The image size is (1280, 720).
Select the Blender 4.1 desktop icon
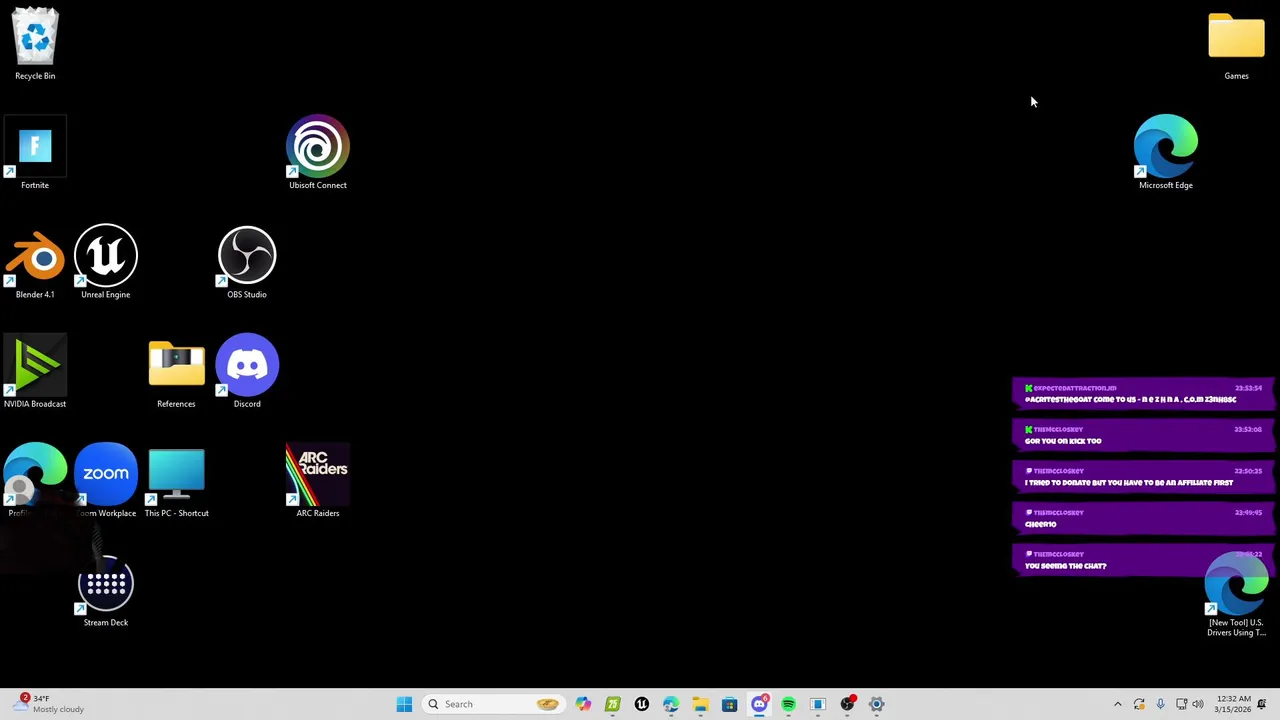[35, 263]
